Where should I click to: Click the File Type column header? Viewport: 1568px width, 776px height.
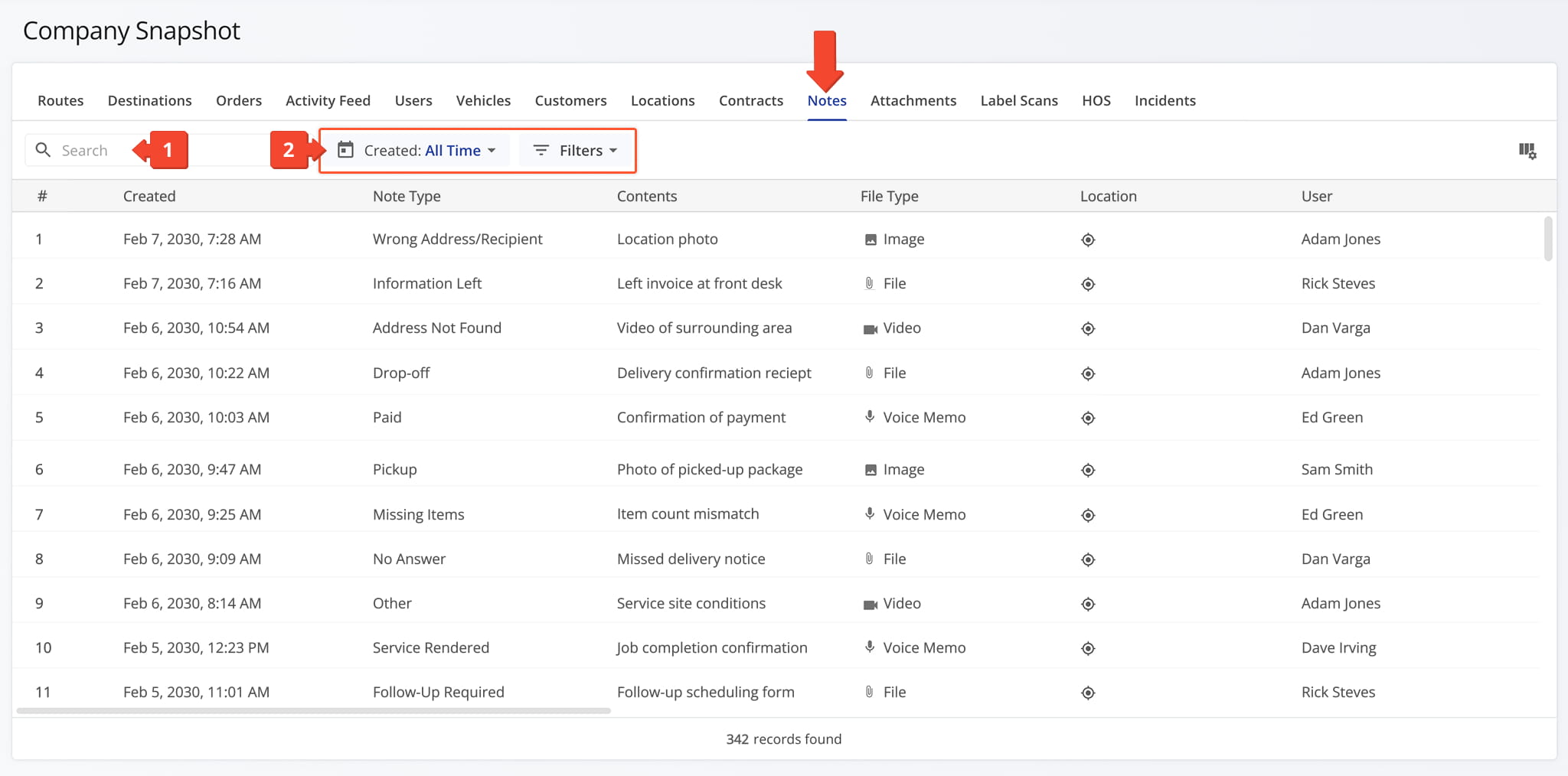coord(890,196)
